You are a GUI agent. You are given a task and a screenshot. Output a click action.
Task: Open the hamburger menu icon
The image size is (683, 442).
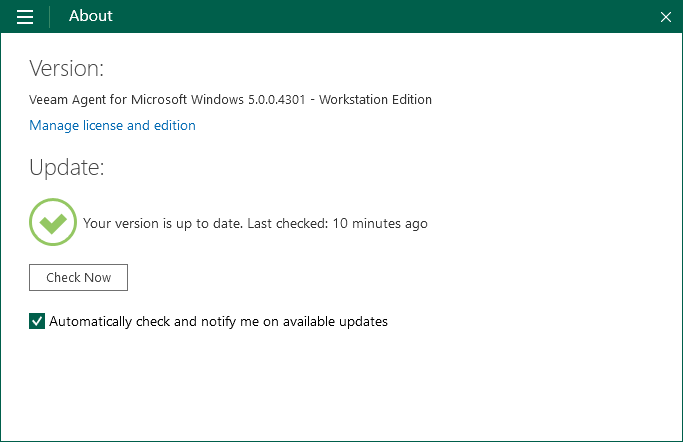25,17
